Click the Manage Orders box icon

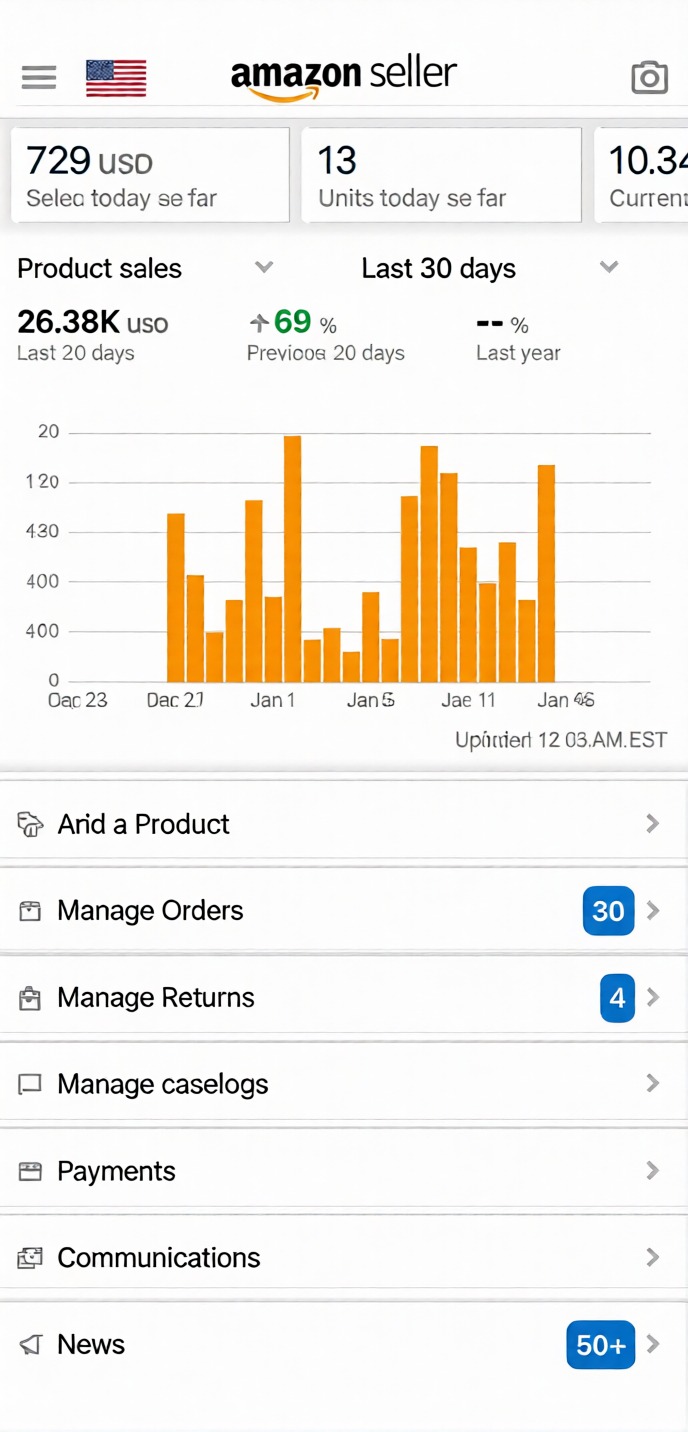coord(31,911)
